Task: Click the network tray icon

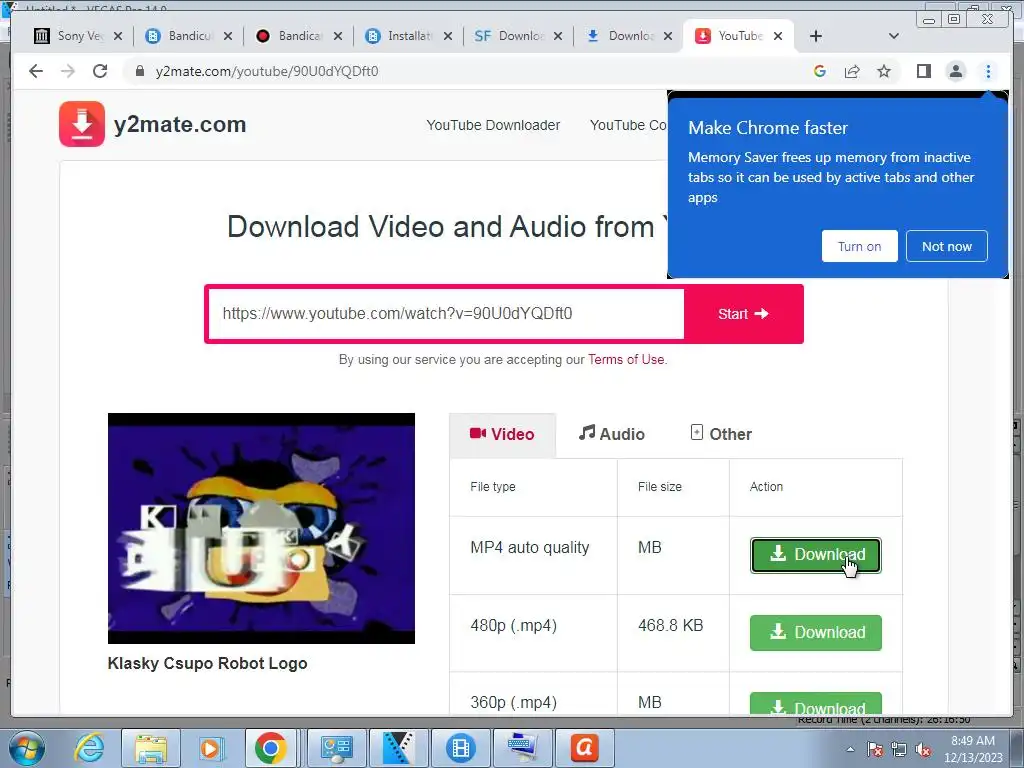Action: (899, 750)
